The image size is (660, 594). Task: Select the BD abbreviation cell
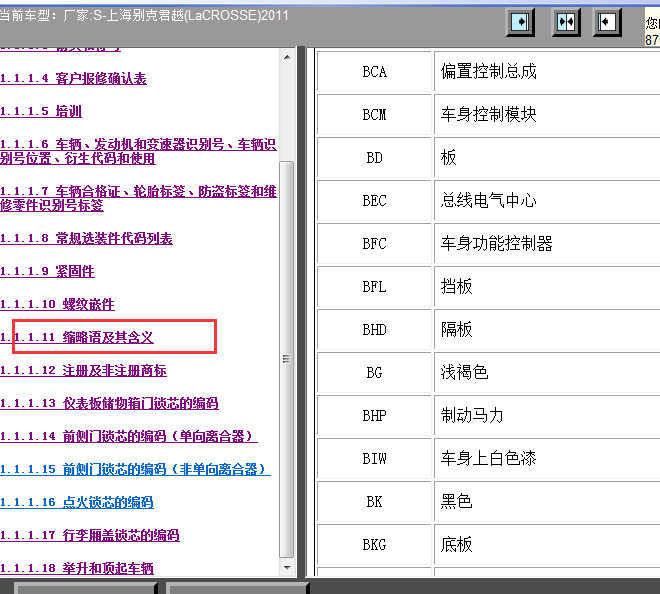(375, 158)
